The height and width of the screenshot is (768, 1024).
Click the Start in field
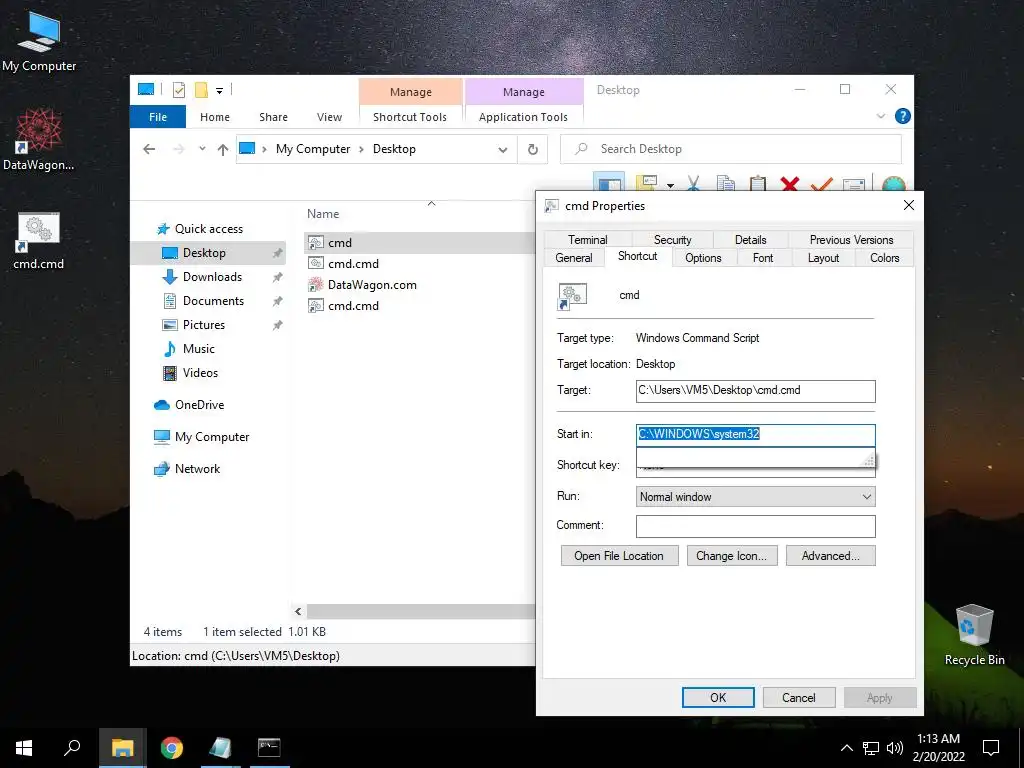756,434
